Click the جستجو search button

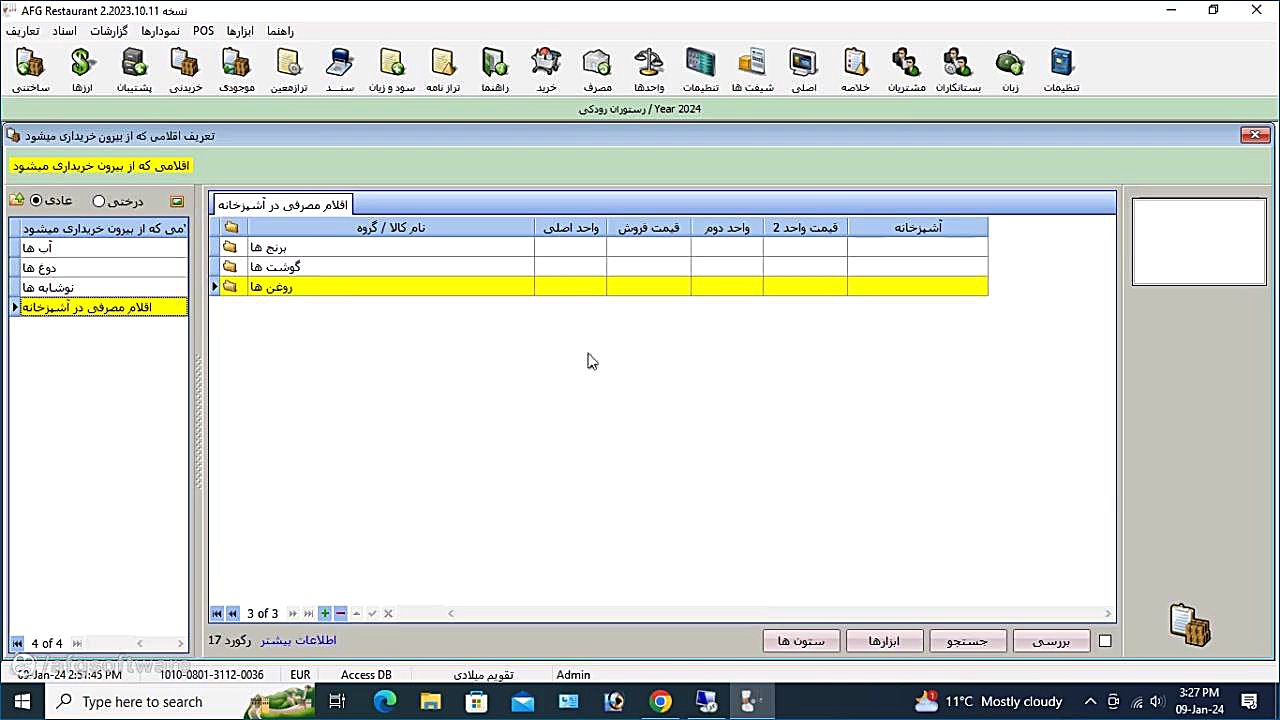pos(968,641)
